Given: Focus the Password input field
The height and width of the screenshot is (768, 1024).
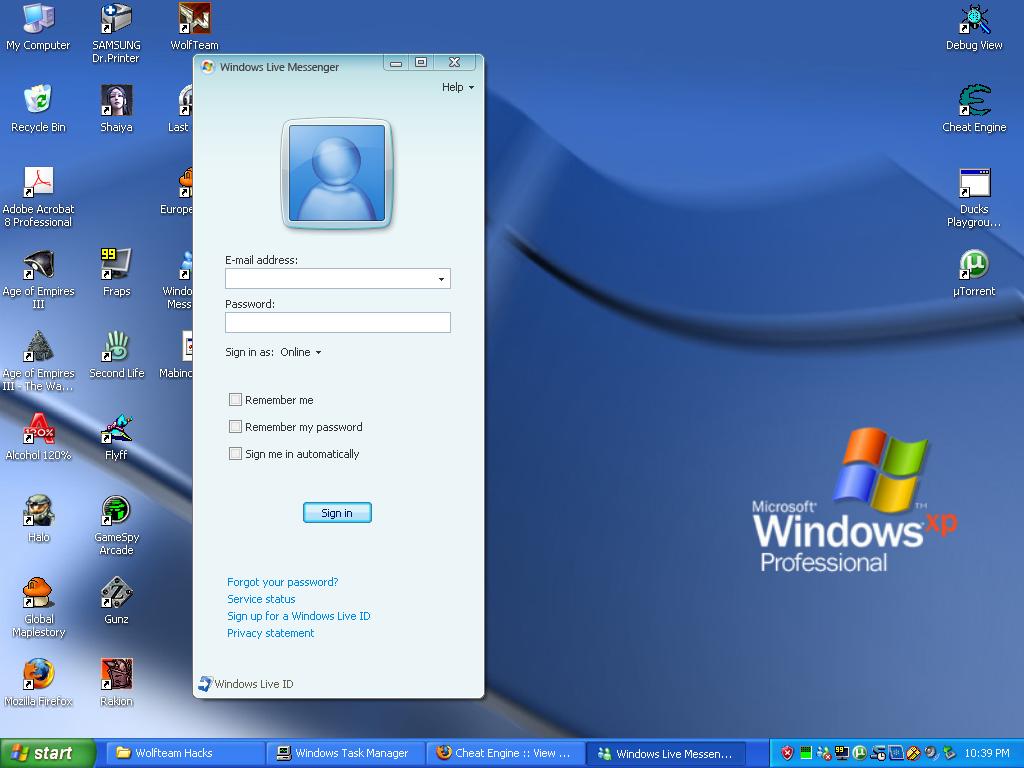Looking at the screenshot, I should [x=338, y=323].
